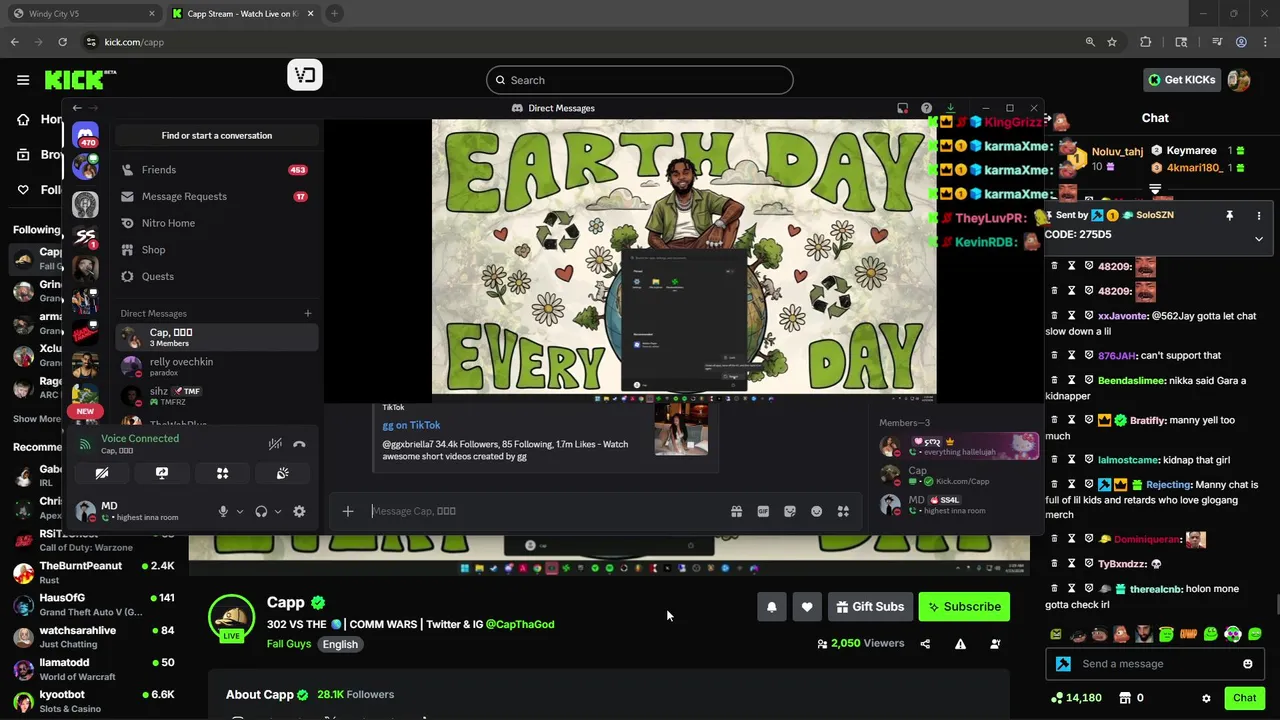Deafen Discord with the headphones icon
The height and width of the screenshot is (720, 1280).
click(x=261, y=511)
